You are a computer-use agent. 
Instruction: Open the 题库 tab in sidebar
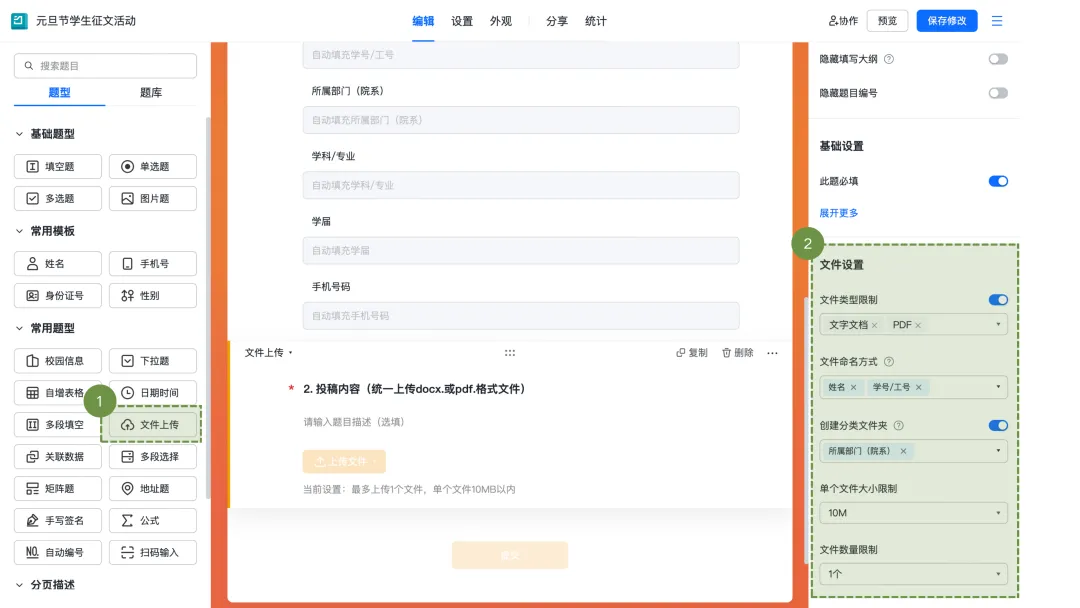(x=151, y=92)
